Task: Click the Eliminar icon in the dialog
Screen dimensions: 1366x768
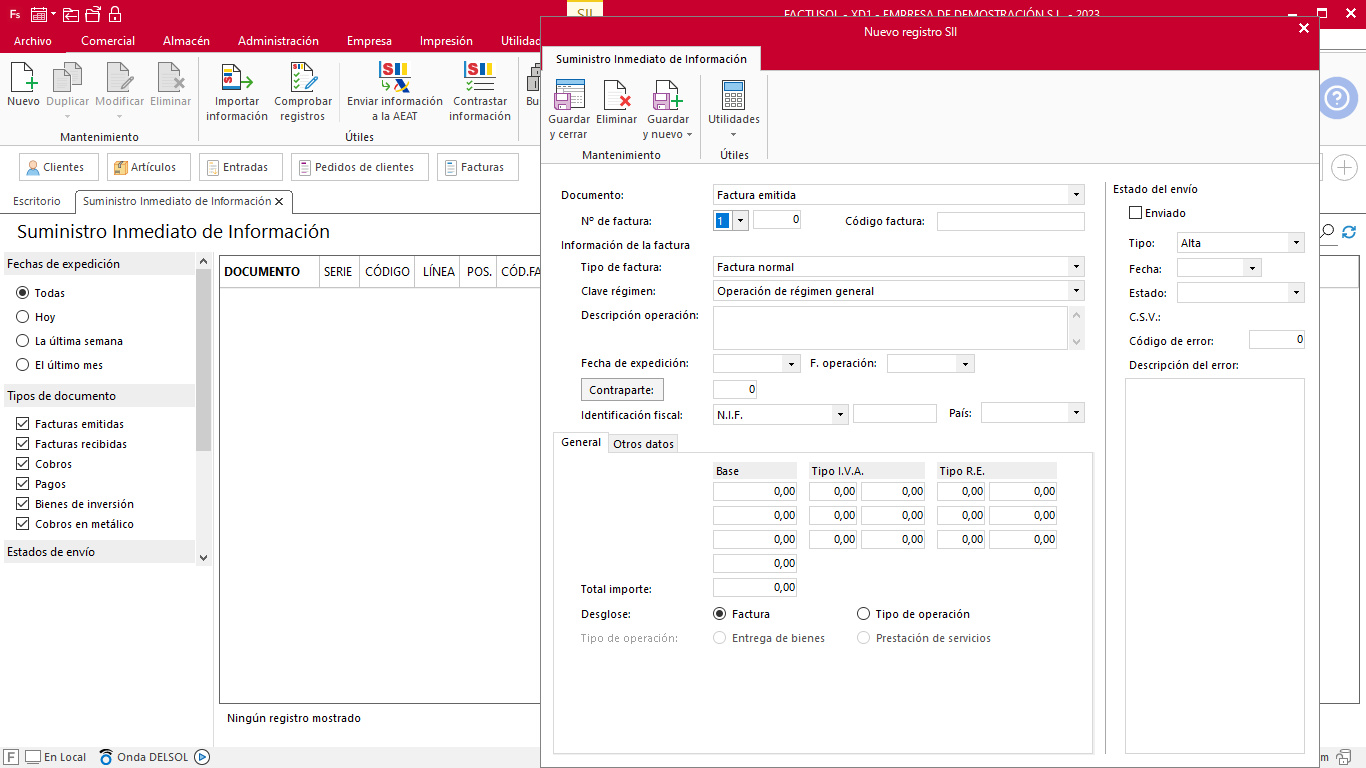Action: point(617,97)
